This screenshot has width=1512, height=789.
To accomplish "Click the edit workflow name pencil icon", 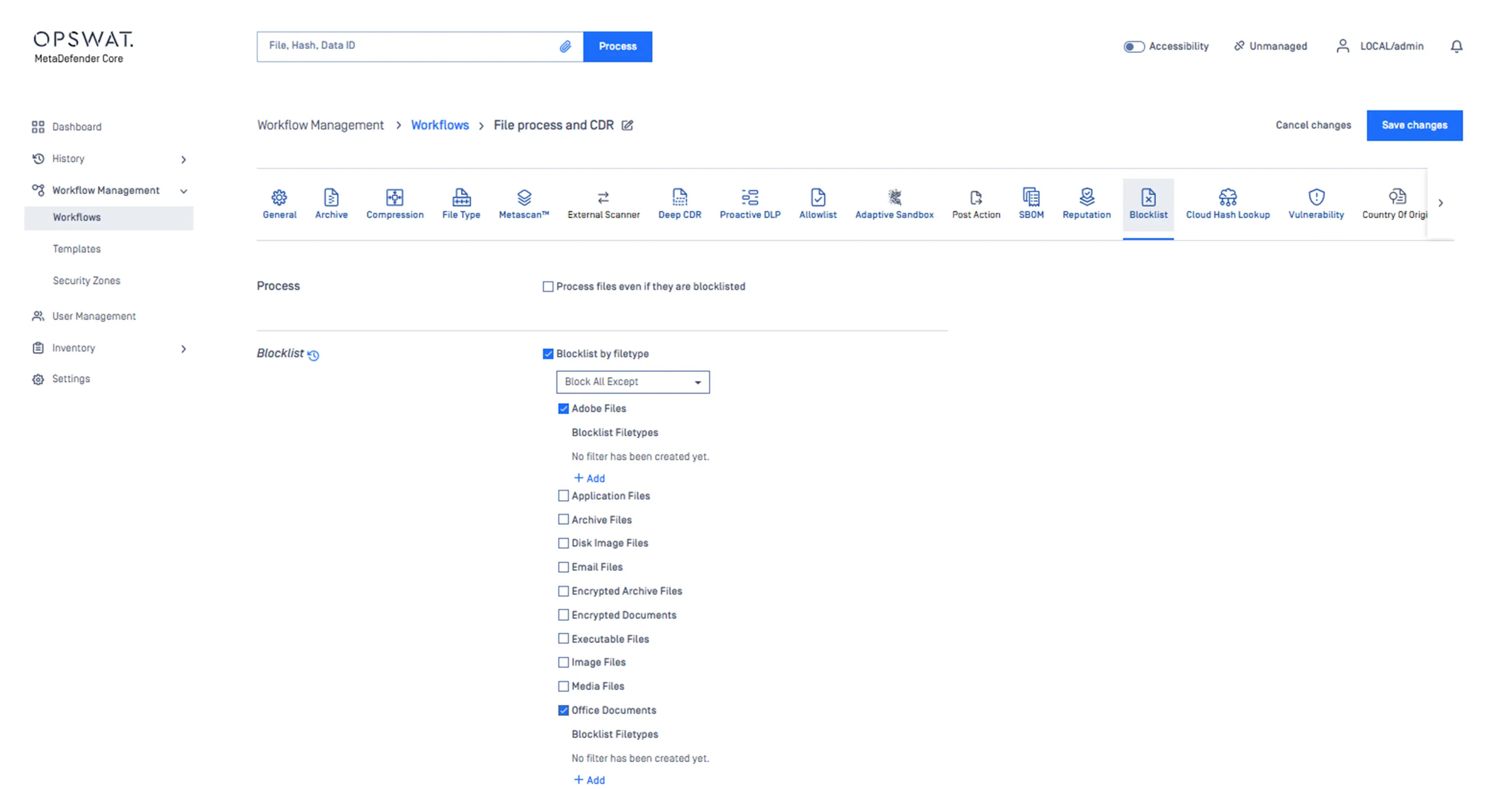I will click(x=628, y=125).
